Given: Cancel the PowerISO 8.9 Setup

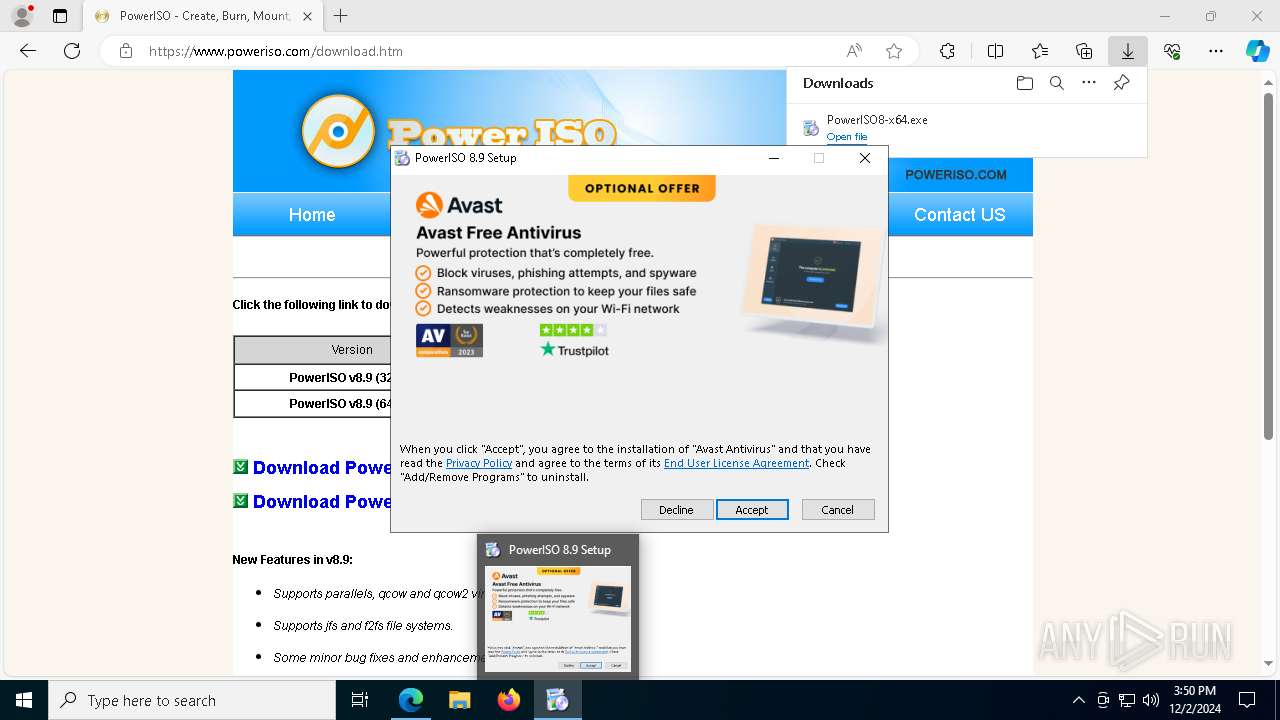Looking at the screenshot, I should click(x=838, y=510).
